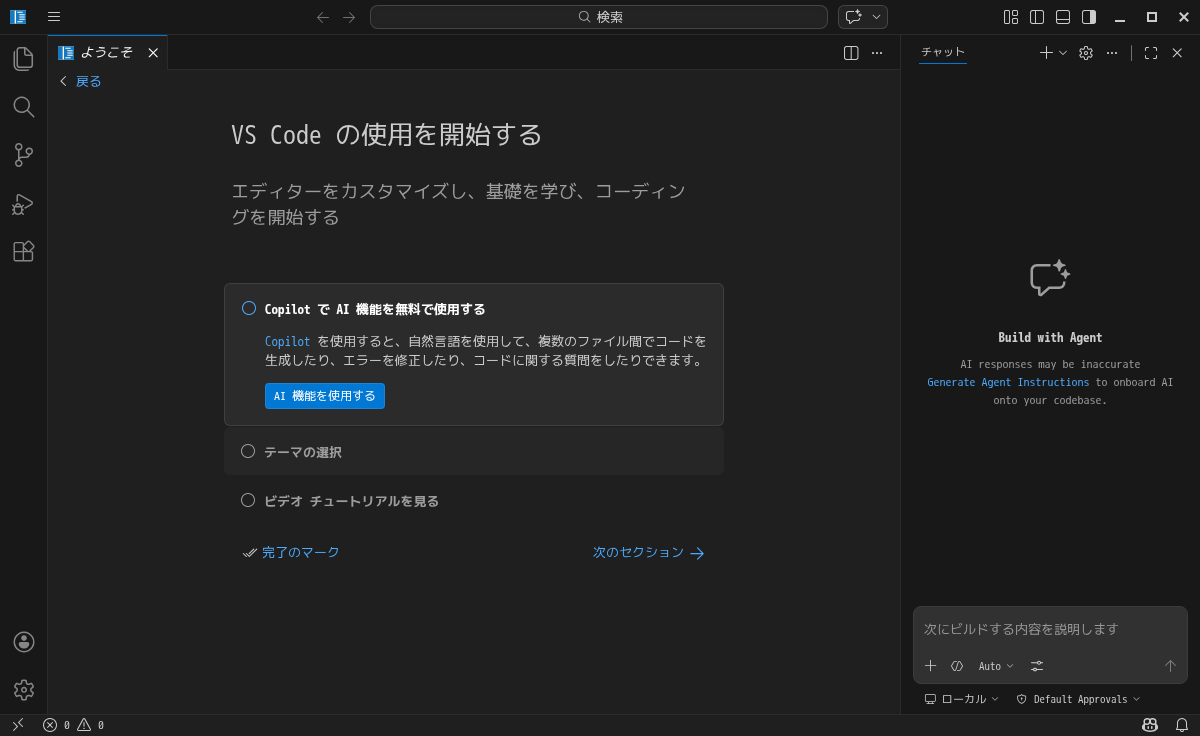Image resolution: width=1200 pixels, height=736 pixels.
Task: Open the chat tools configuration icon
Action: (x=1037, y=666)
